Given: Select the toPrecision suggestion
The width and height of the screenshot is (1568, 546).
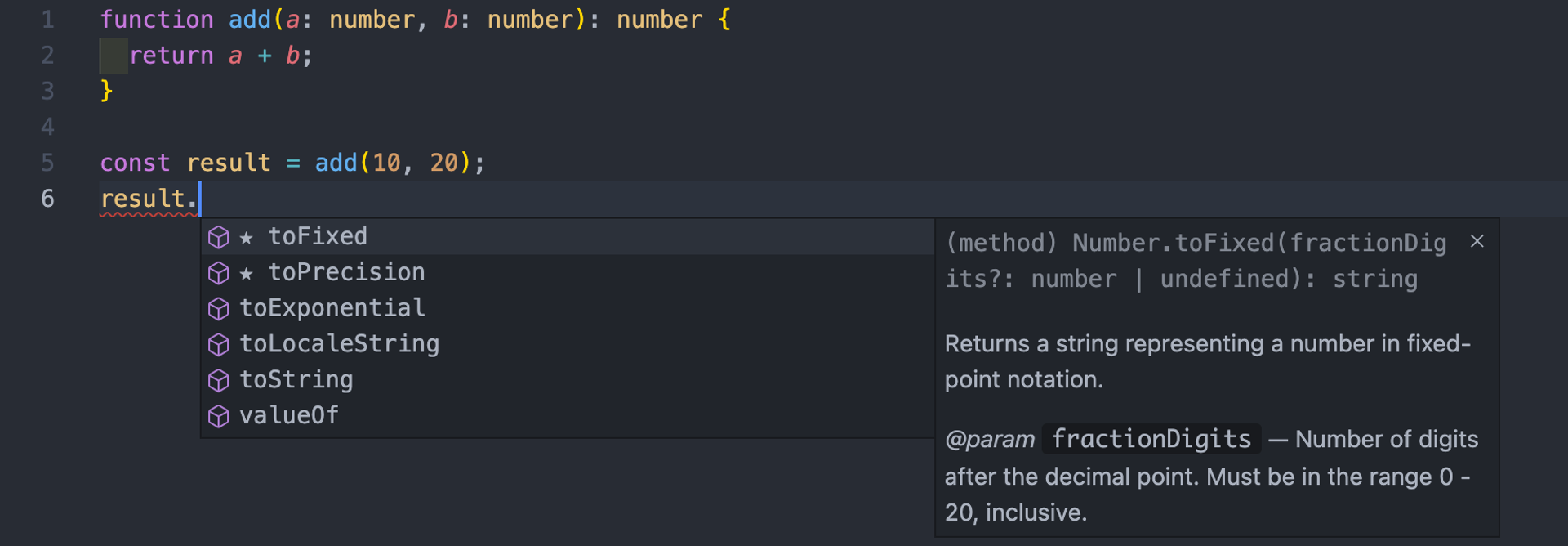Looking at the screenshot, I should point(568,273).
